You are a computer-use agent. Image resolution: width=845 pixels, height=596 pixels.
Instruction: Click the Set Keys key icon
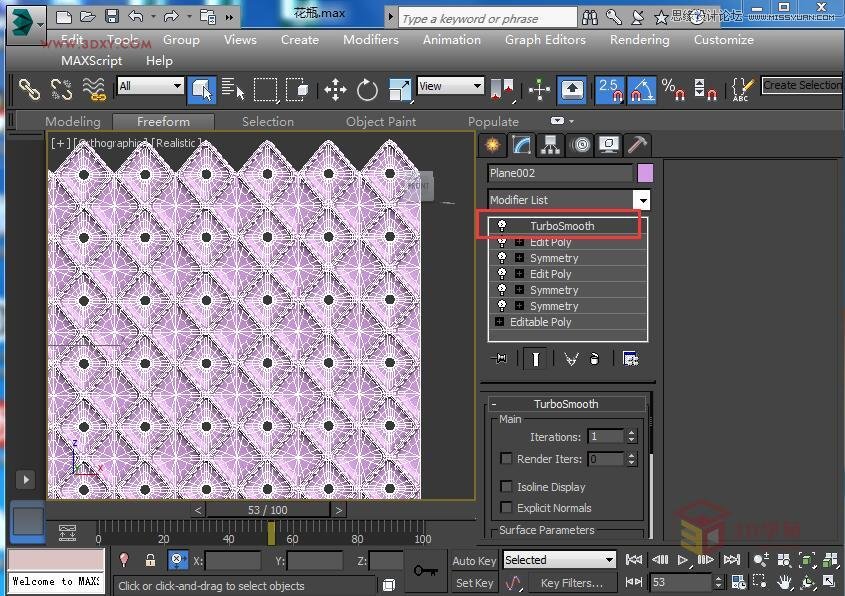pos(426,570)
